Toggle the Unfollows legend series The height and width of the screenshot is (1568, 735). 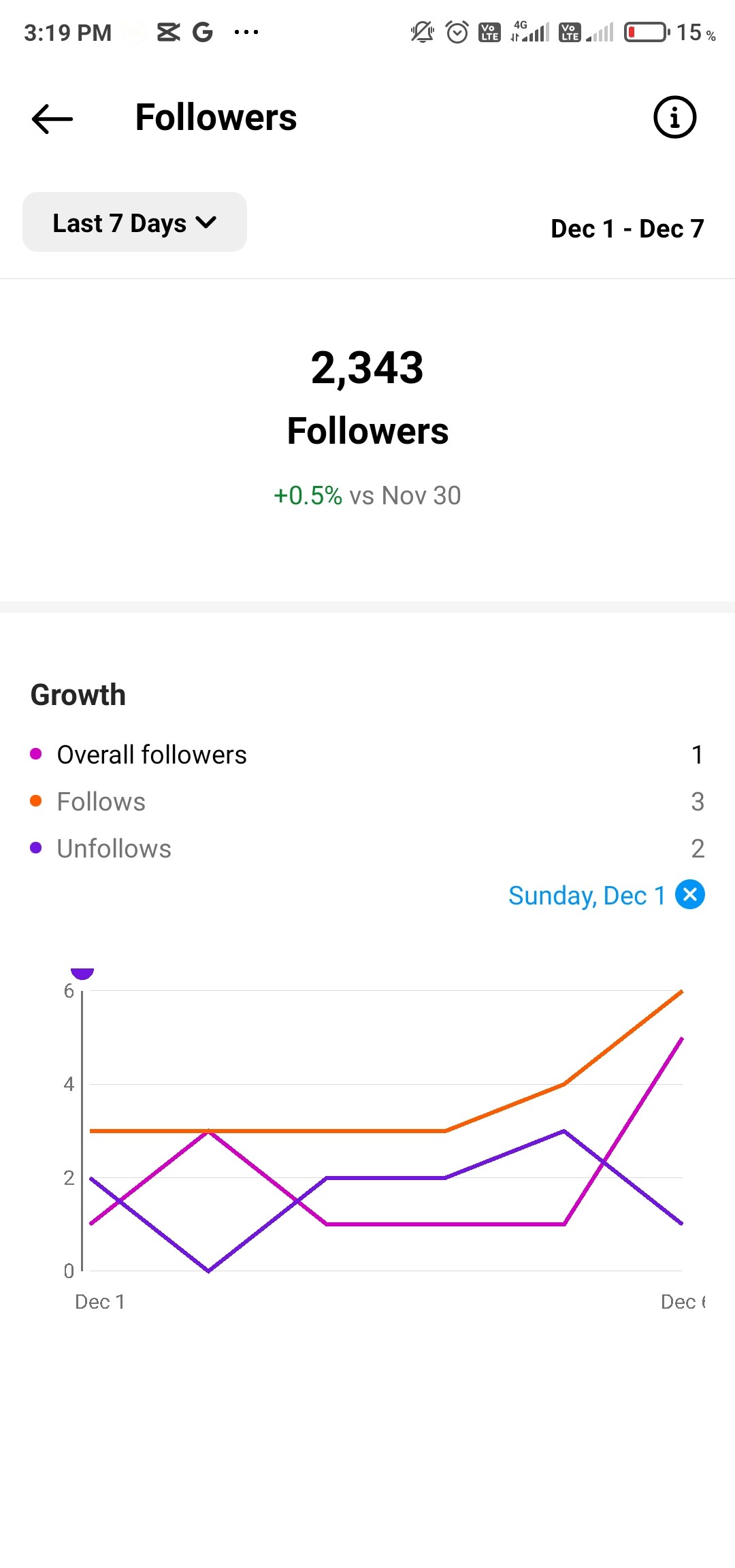tap(114, 849)
